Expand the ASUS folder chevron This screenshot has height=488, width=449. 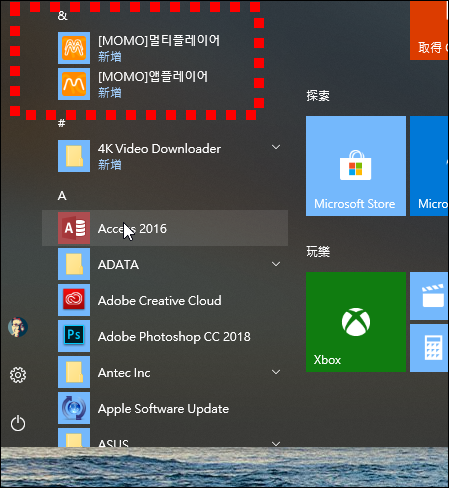click(x=276, y=444)
